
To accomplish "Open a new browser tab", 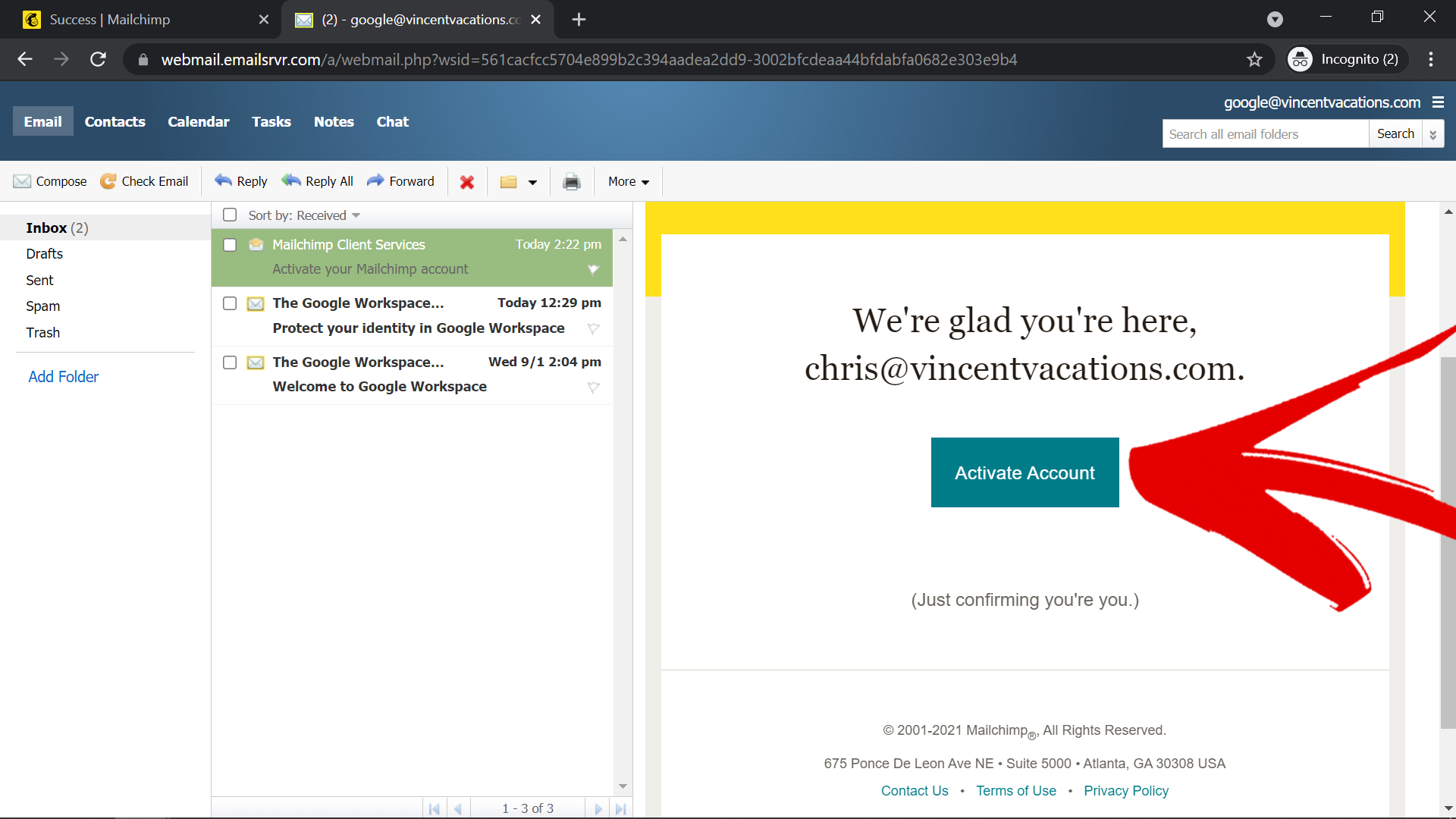I will pyautogui.click(x=579, y=20).
